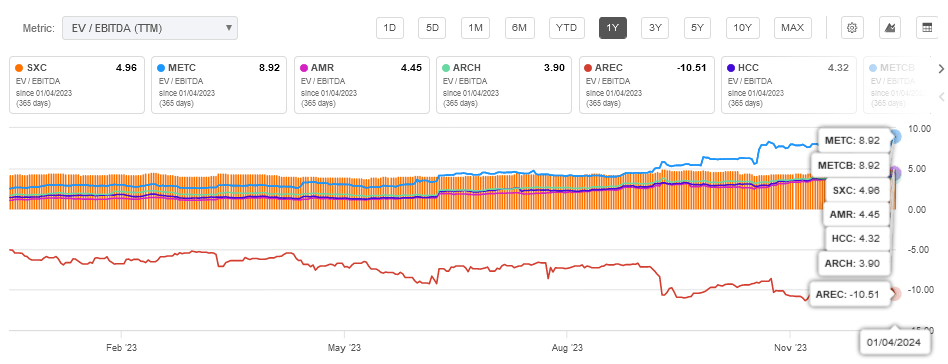The image size is (948, 364).
Task: Click the Aug '23 axis label
Action: 567,348
